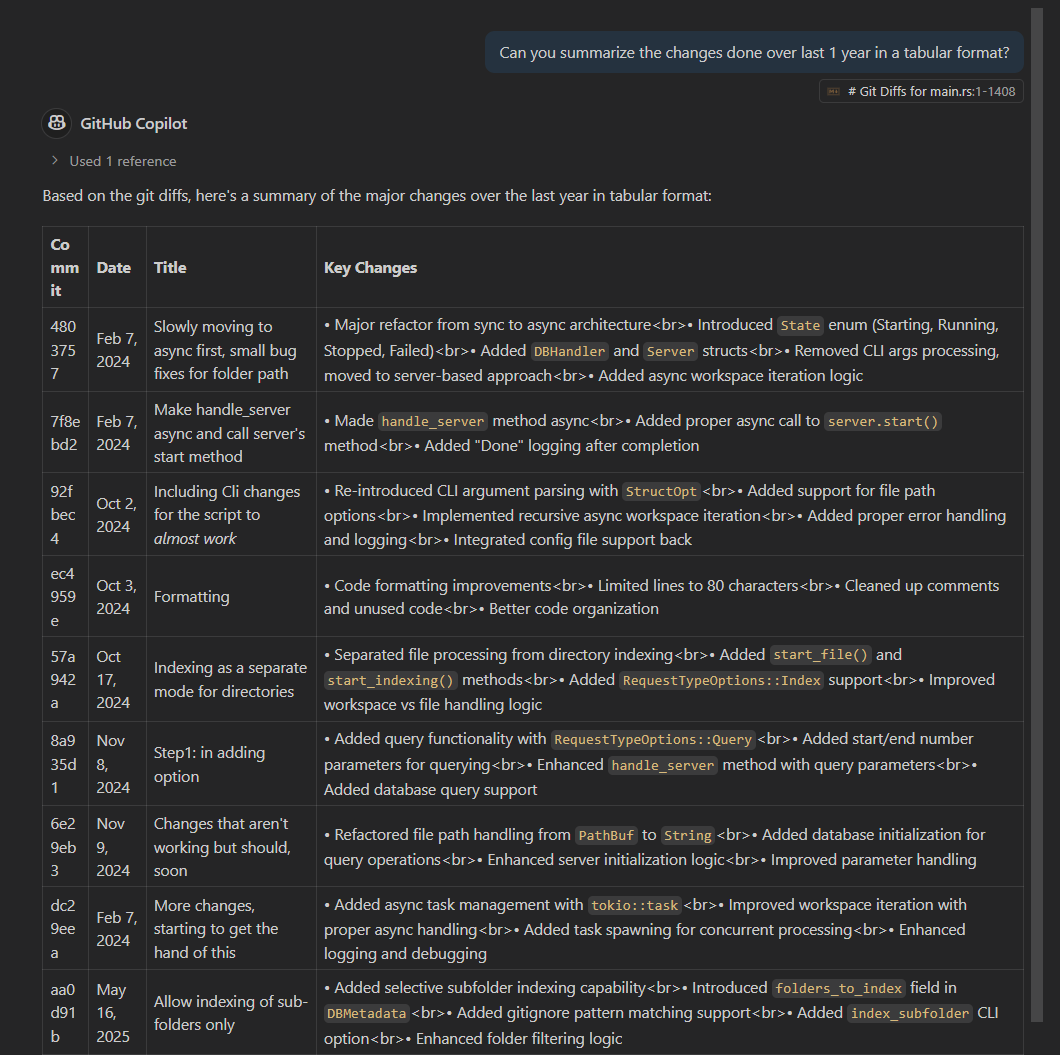The height and width of the screenshot is (1055, 1060).
Task: Click the Formatting title cell
Action: [191, 597]
